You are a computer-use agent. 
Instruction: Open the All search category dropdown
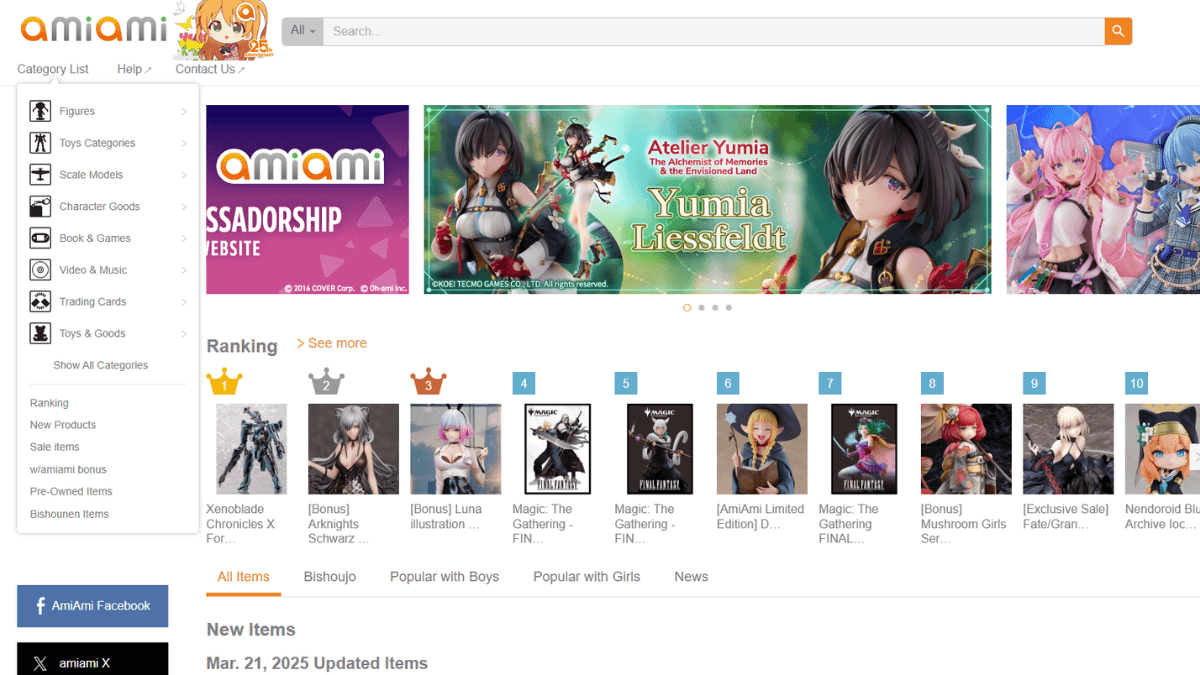303,31
